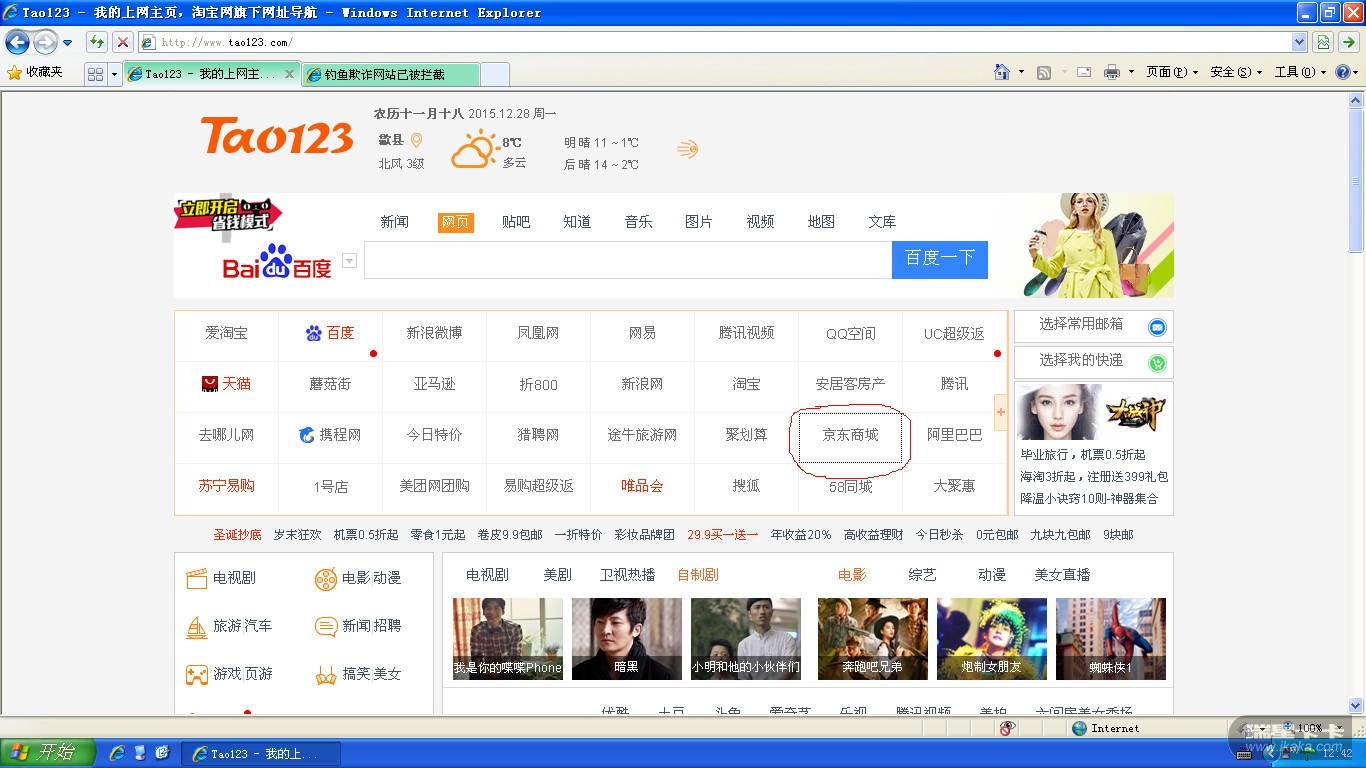
Task: Select the 地图 search tab
Action: 821,222
